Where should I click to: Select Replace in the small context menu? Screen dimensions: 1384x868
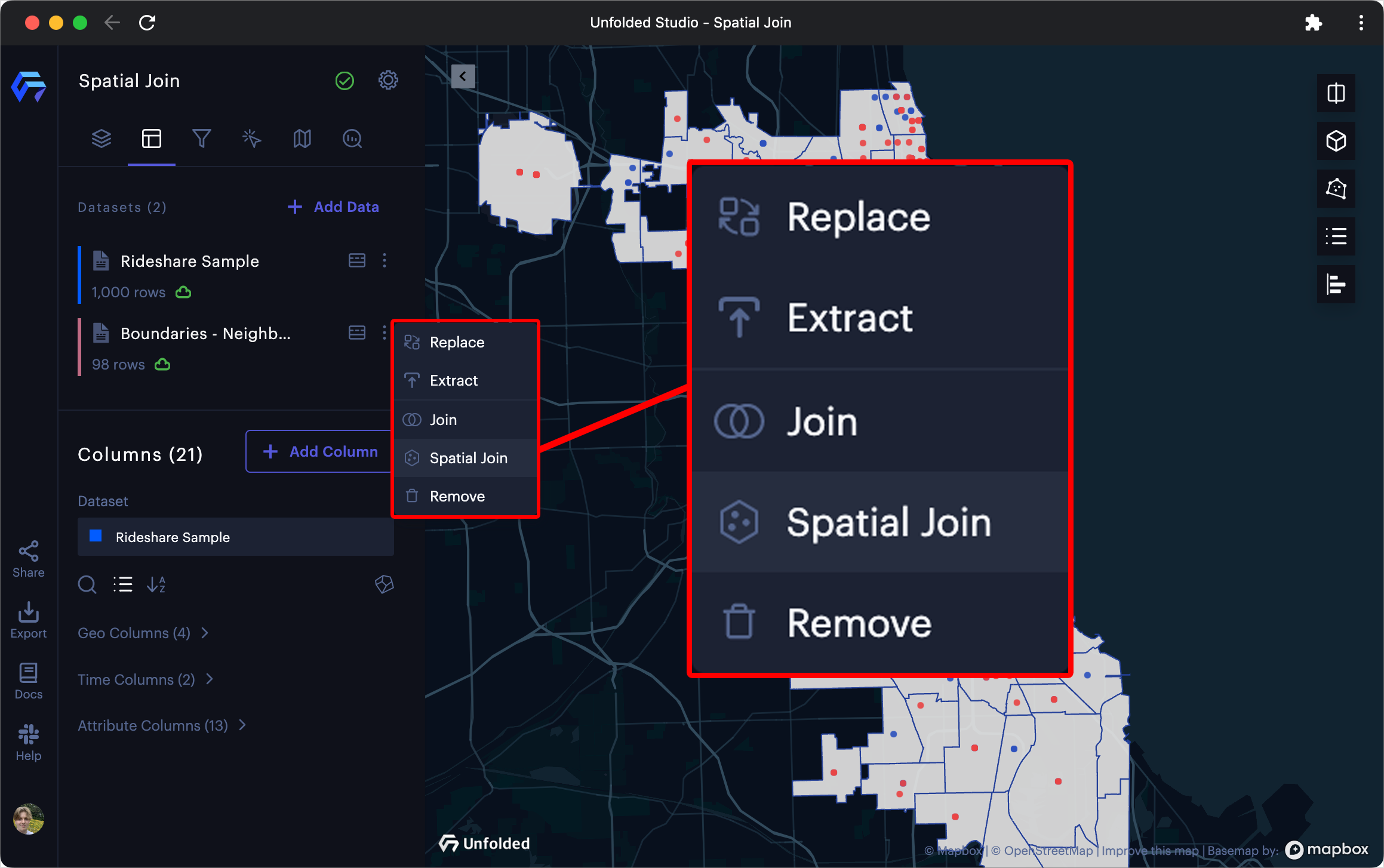point(466,342)
